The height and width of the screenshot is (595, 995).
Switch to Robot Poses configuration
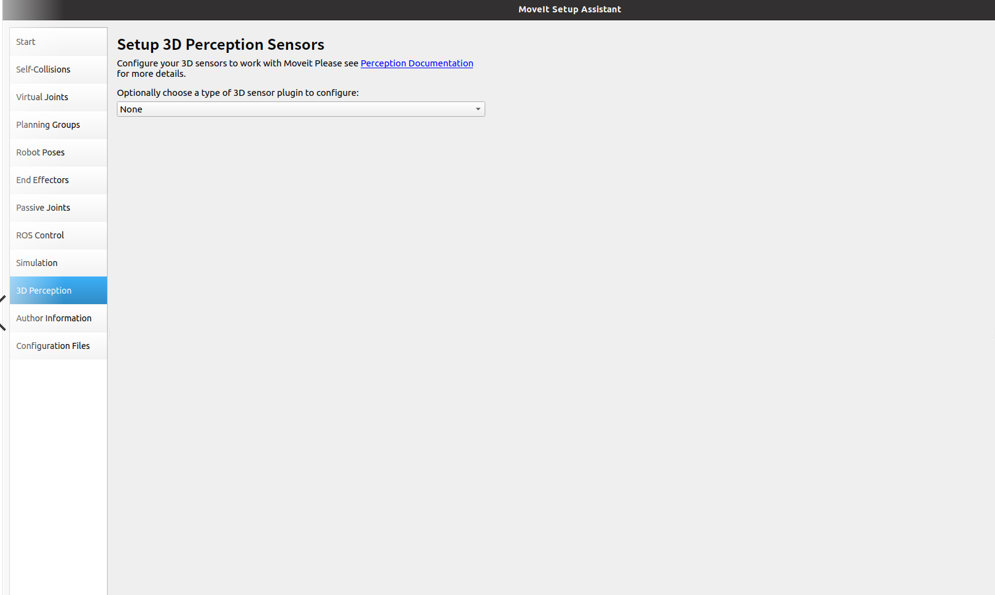tap(57, 152)
